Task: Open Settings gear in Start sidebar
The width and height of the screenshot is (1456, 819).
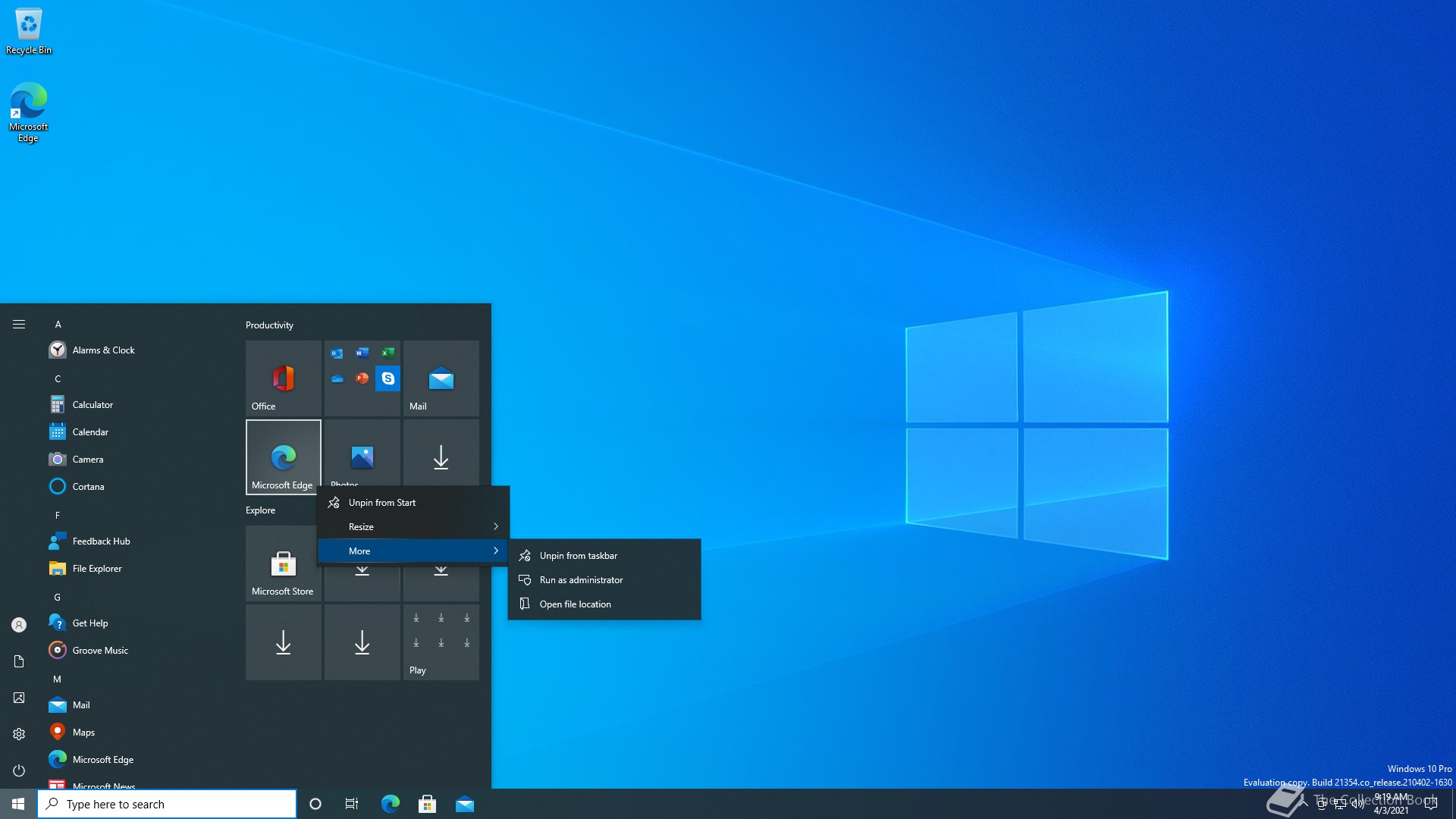Action: pos(19,734)
